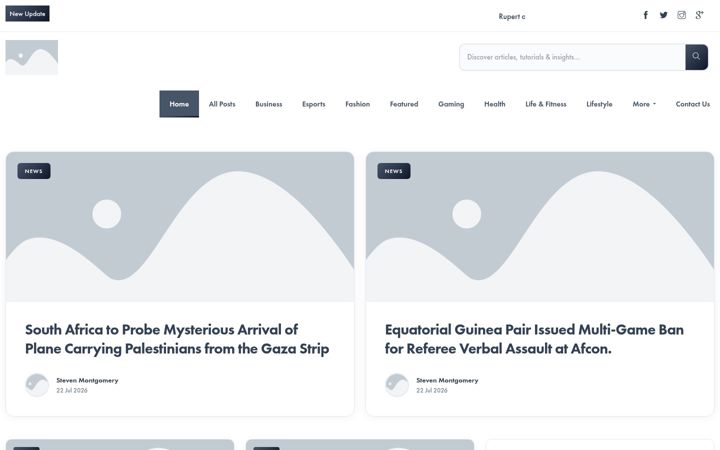The height and width of the screenshot is (450, 720).
Task: Open the Instagram social icon
Action: (681, 15)
